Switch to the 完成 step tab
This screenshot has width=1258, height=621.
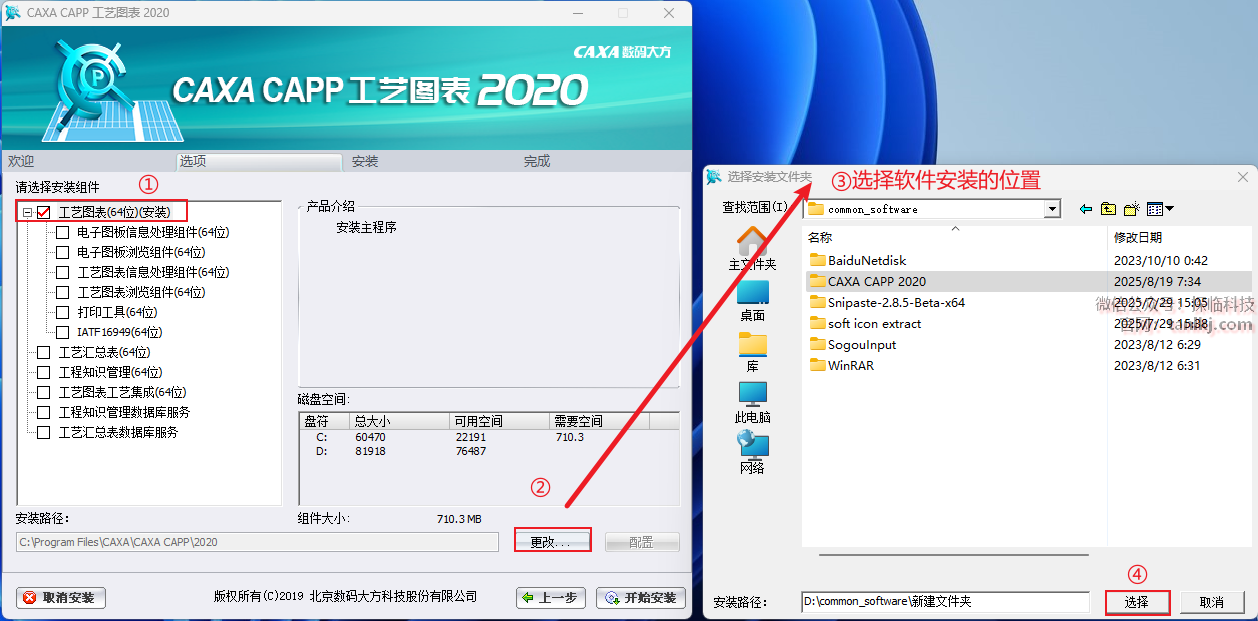pyautogui.click(x=537, y=161)
